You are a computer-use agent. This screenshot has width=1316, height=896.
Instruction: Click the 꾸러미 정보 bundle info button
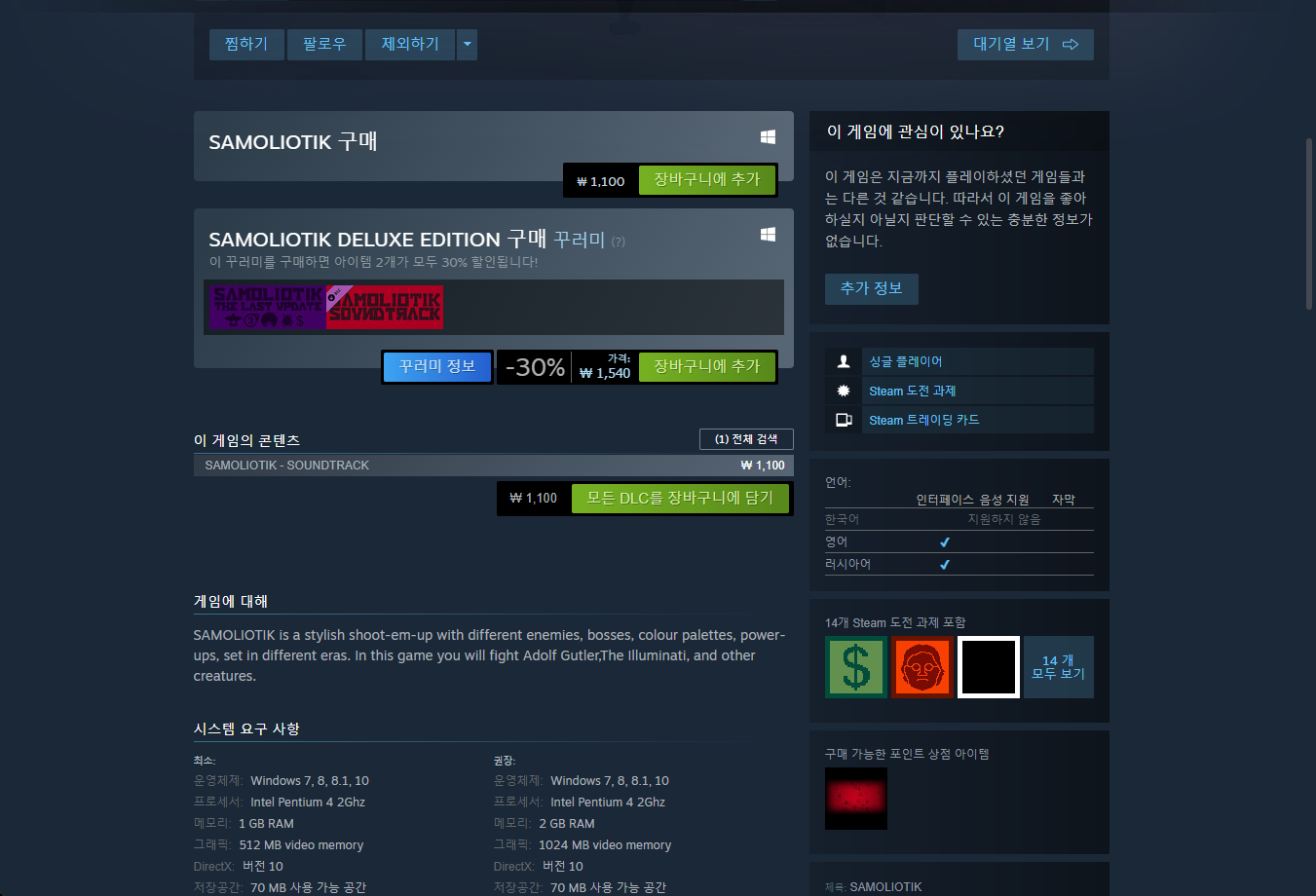click(x=437, y=366)
